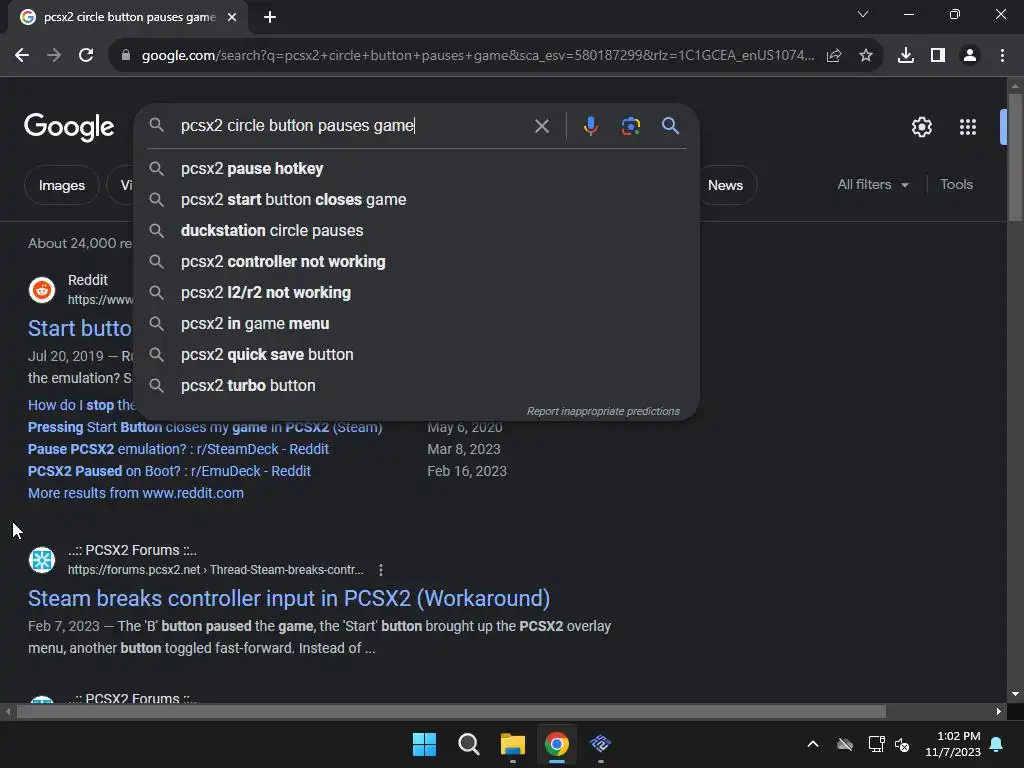The width and height of the screenshot is (1024, 768).
Task: Open options dots beside forums.pcsx2.net URL
Action: click(x=381, y=570)
